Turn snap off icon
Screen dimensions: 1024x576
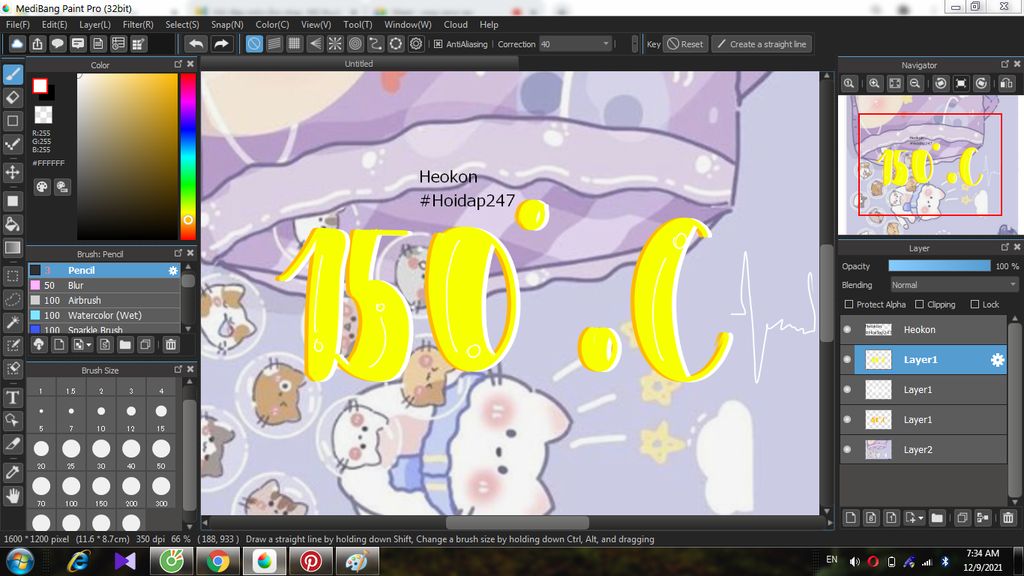click(254, 44)
